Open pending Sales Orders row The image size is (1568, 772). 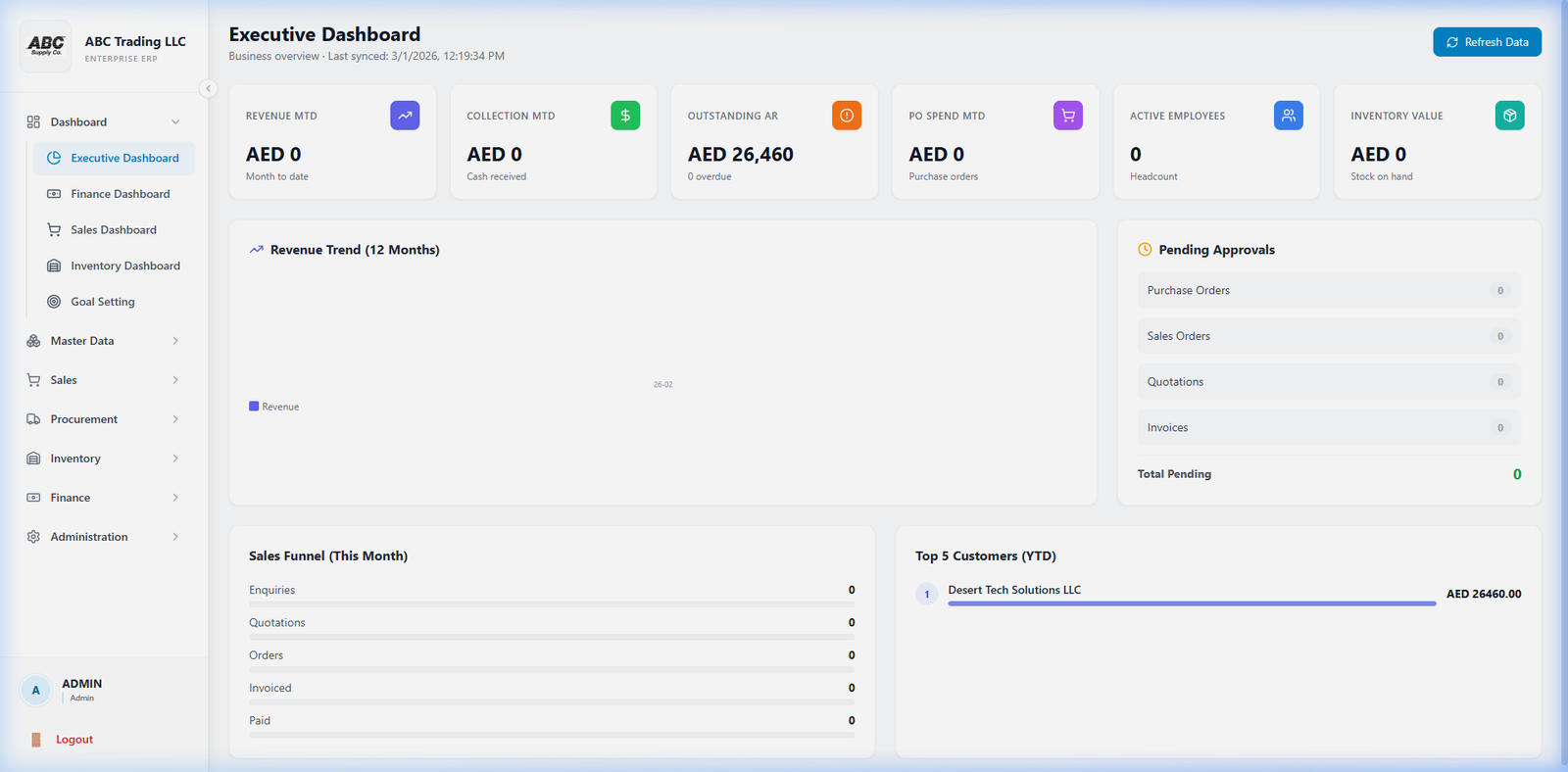click(1329, 336)
